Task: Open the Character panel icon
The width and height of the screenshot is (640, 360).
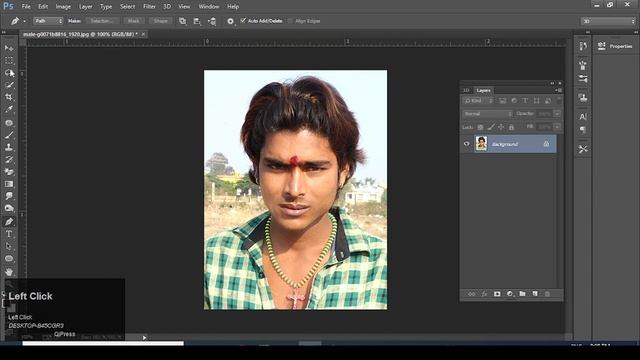Action: pyautogui.click(x=583, y=117)
